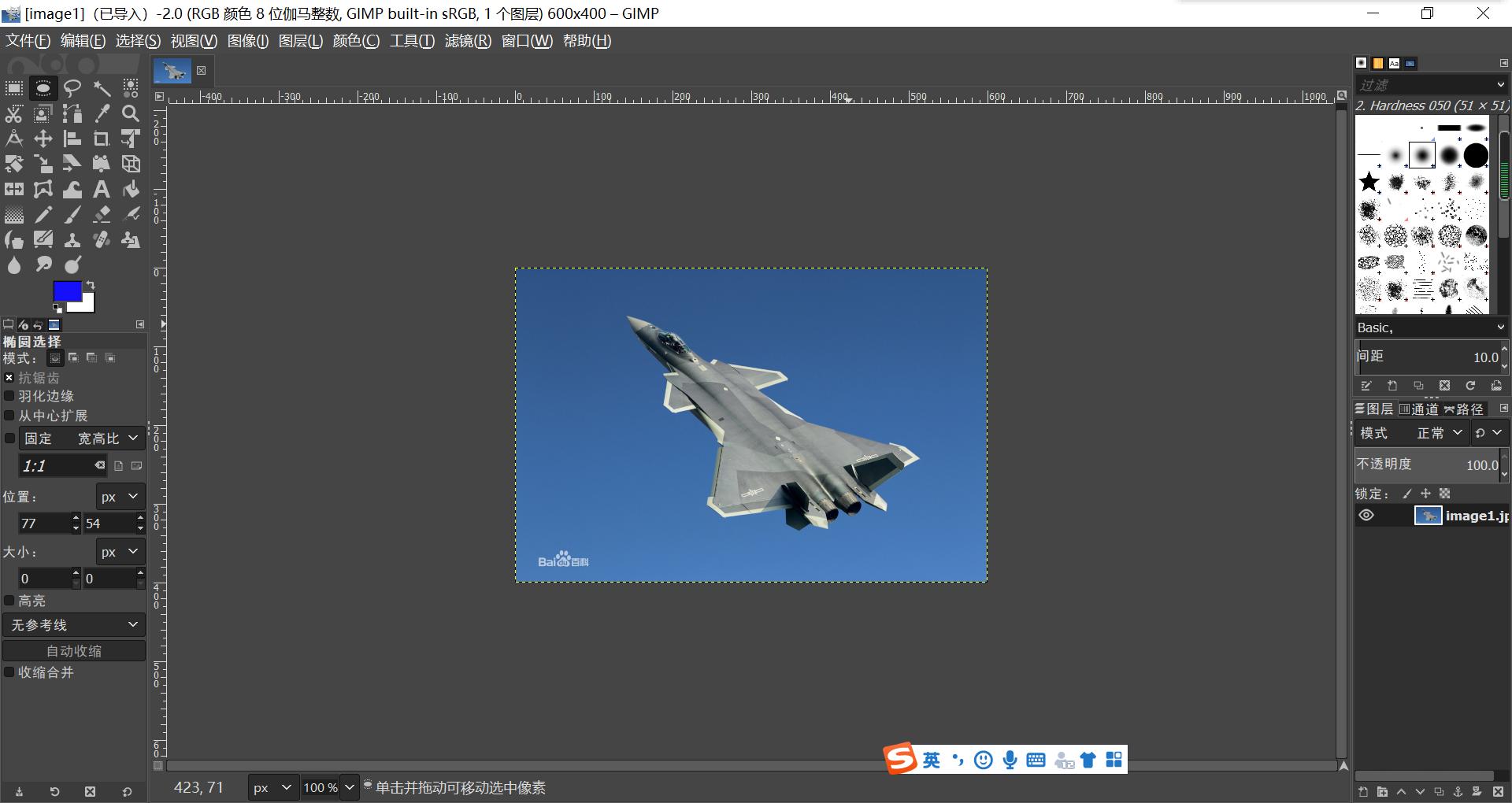Select the Crop tool

(102, 139)
